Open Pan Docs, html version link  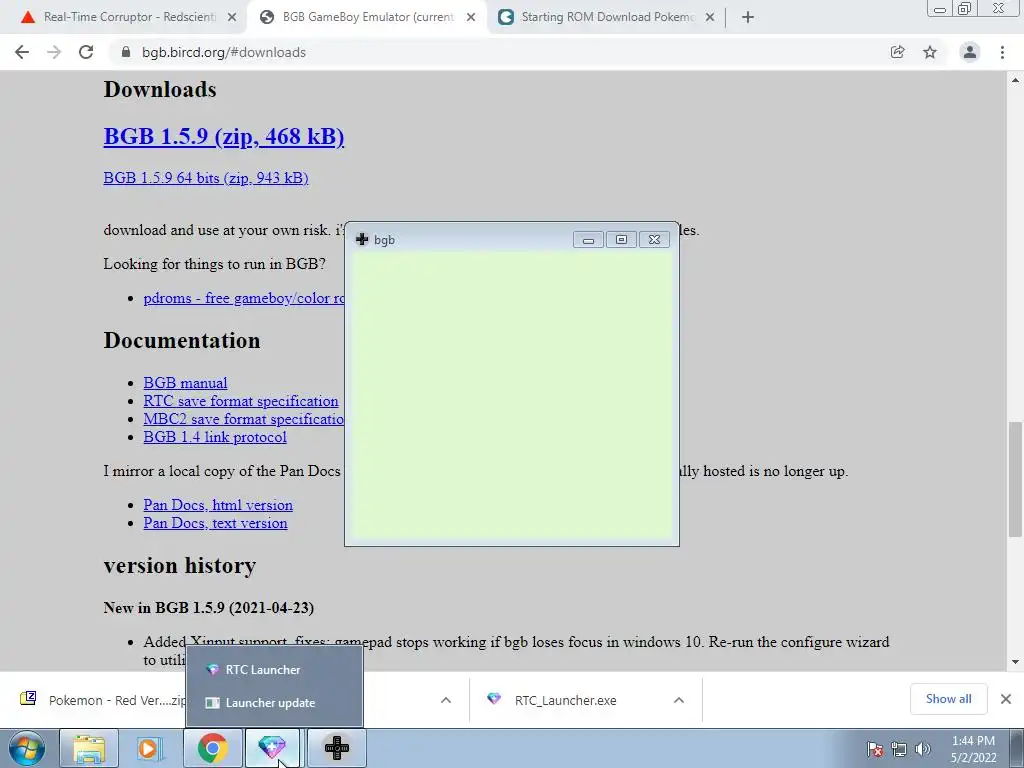coord(218,505)
